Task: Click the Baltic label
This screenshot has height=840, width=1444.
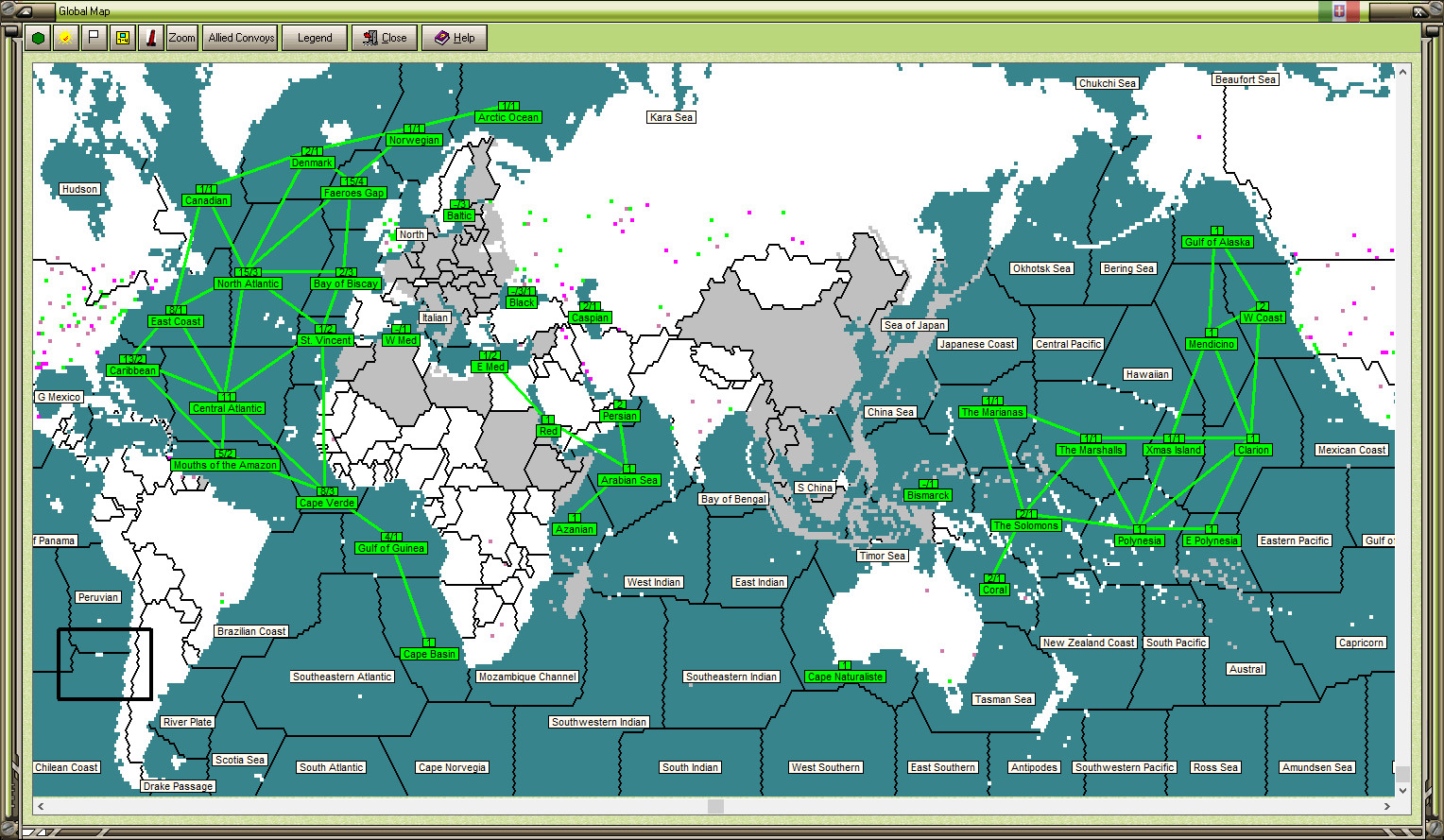Action: [459, 215]
